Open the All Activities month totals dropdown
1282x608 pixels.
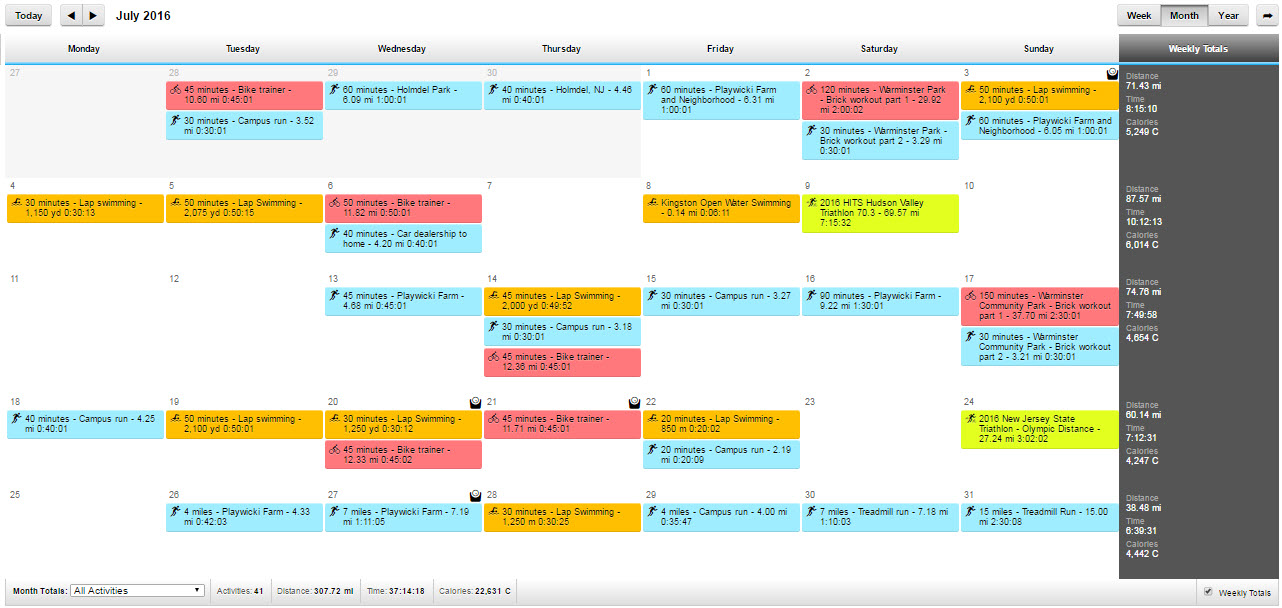[x=137, y=591]
